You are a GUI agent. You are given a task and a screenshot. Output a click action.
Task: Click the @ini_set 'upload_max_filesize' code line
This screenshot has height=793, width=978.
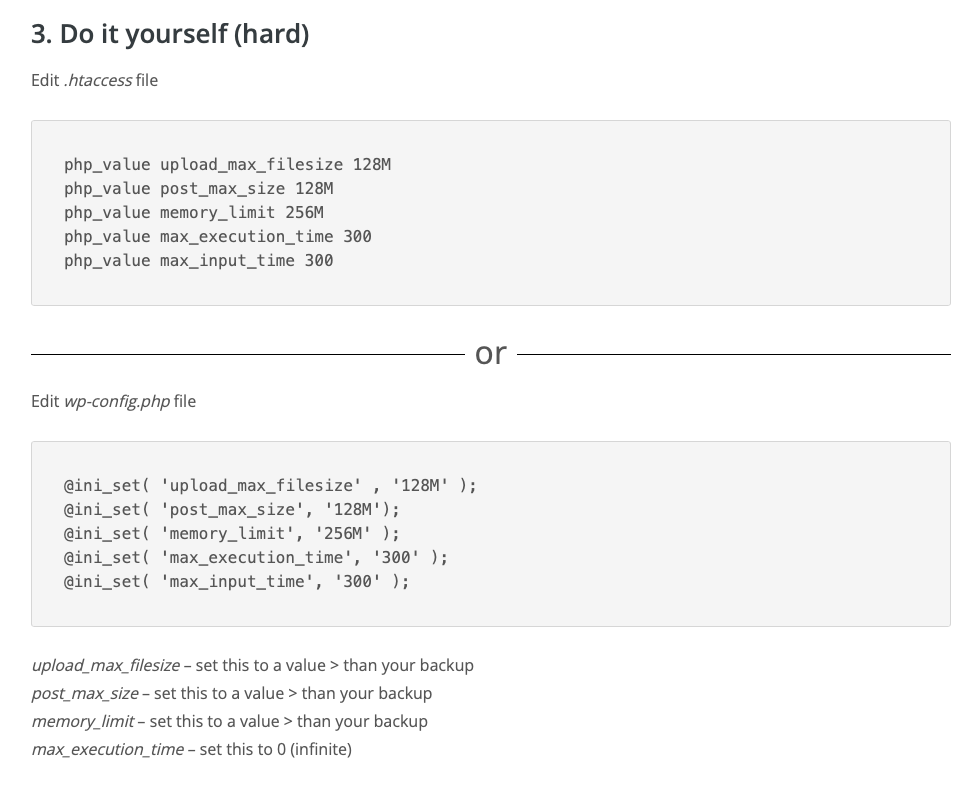click(x=270, y=485)
